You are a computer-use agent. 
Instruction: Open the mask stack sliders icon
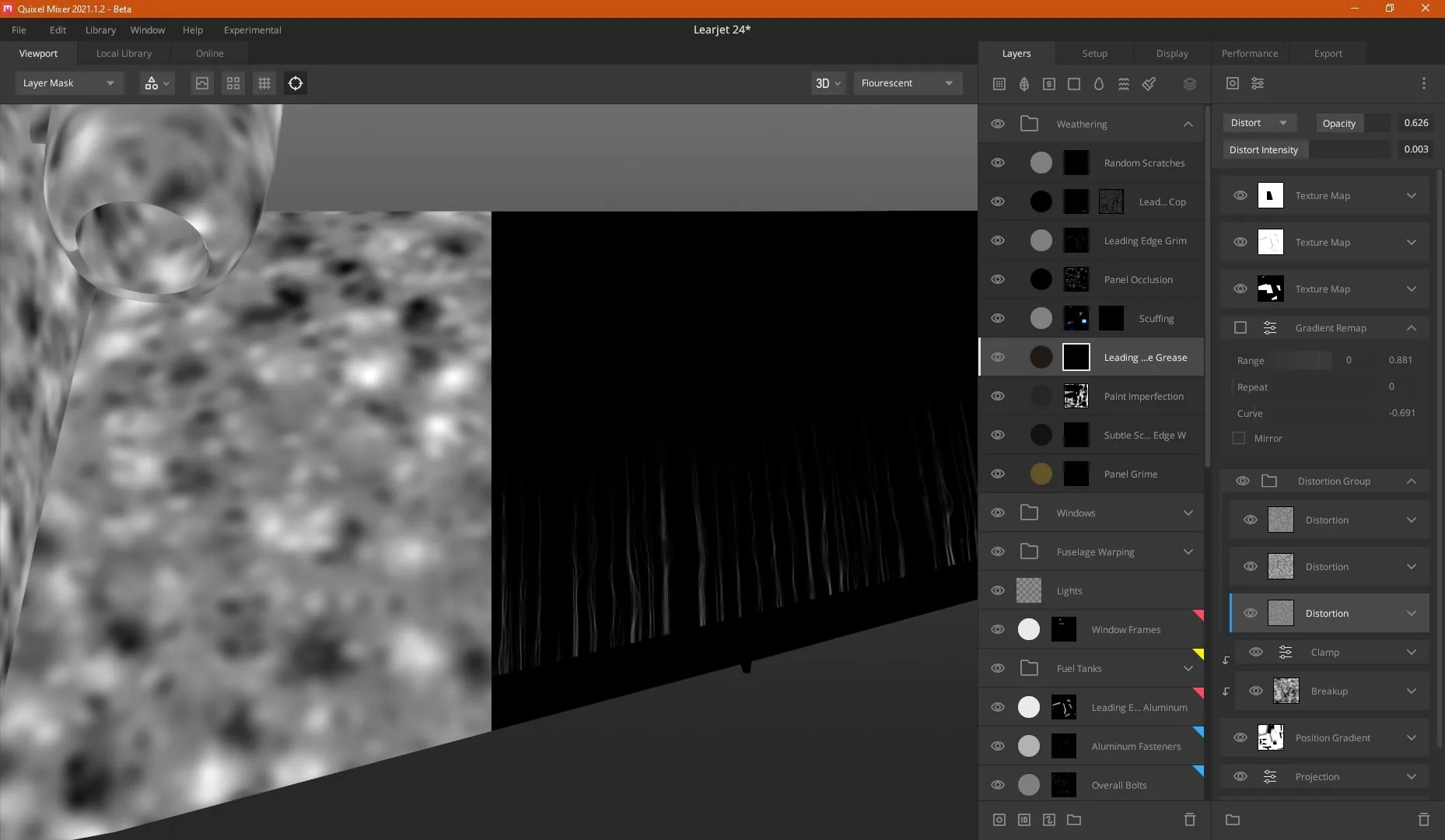point(1258,83)
